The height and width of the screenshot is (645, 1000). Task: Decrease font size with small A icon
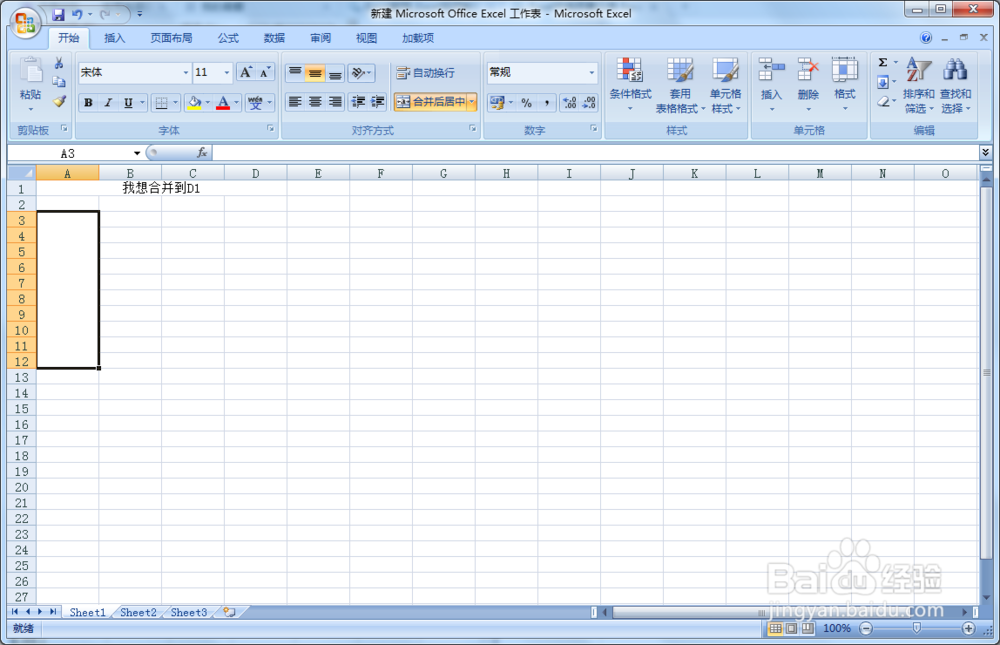tap(264, 72)
